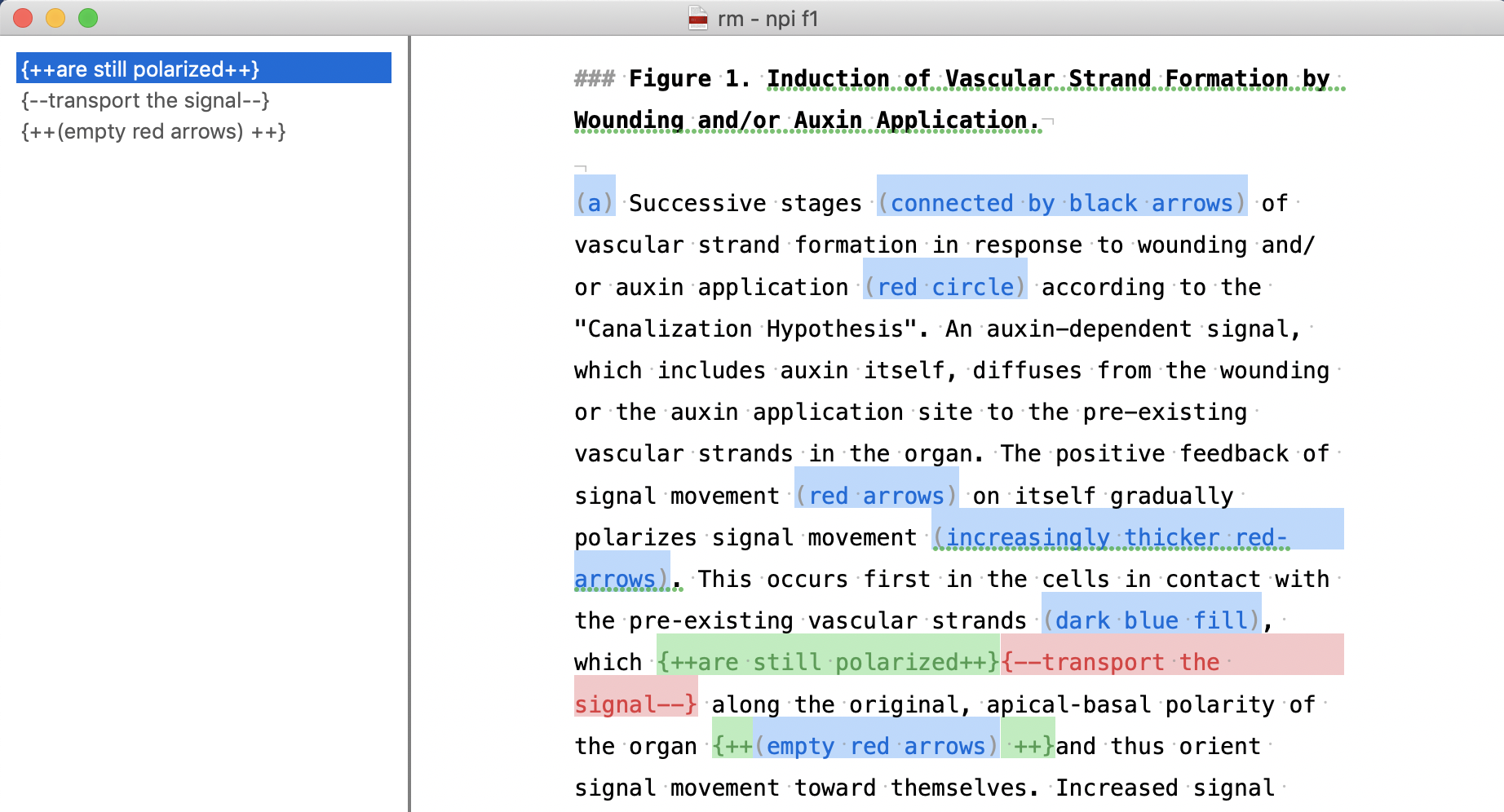Image resolution: width=1504 pixels, height=812 pixels.
Task: Click the highlighted "(red arrows)" comment
Action: coord(876,496)
